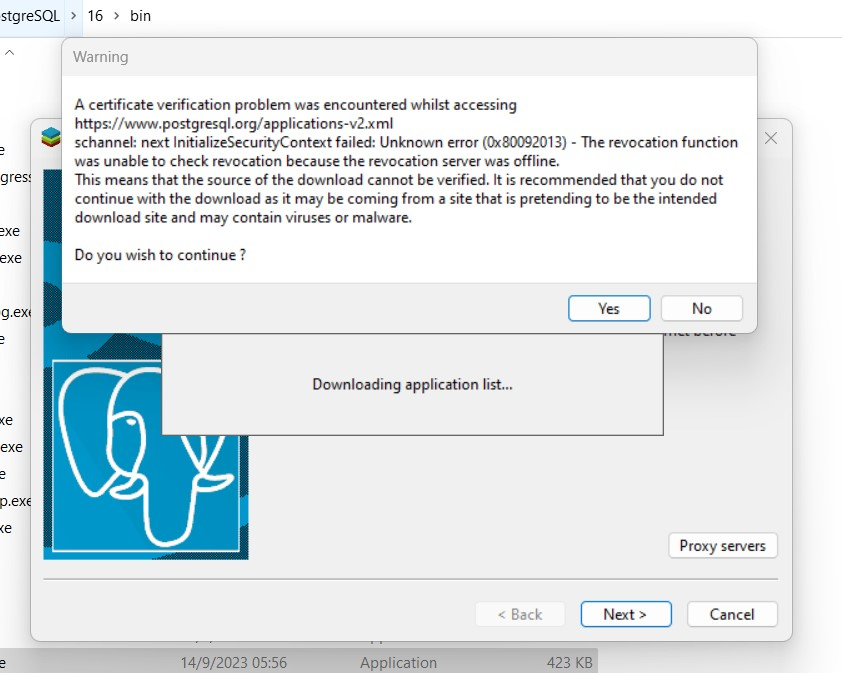The image size is (842, 673).
Task: Click Yes to continue the download
Action: point(609,308)
